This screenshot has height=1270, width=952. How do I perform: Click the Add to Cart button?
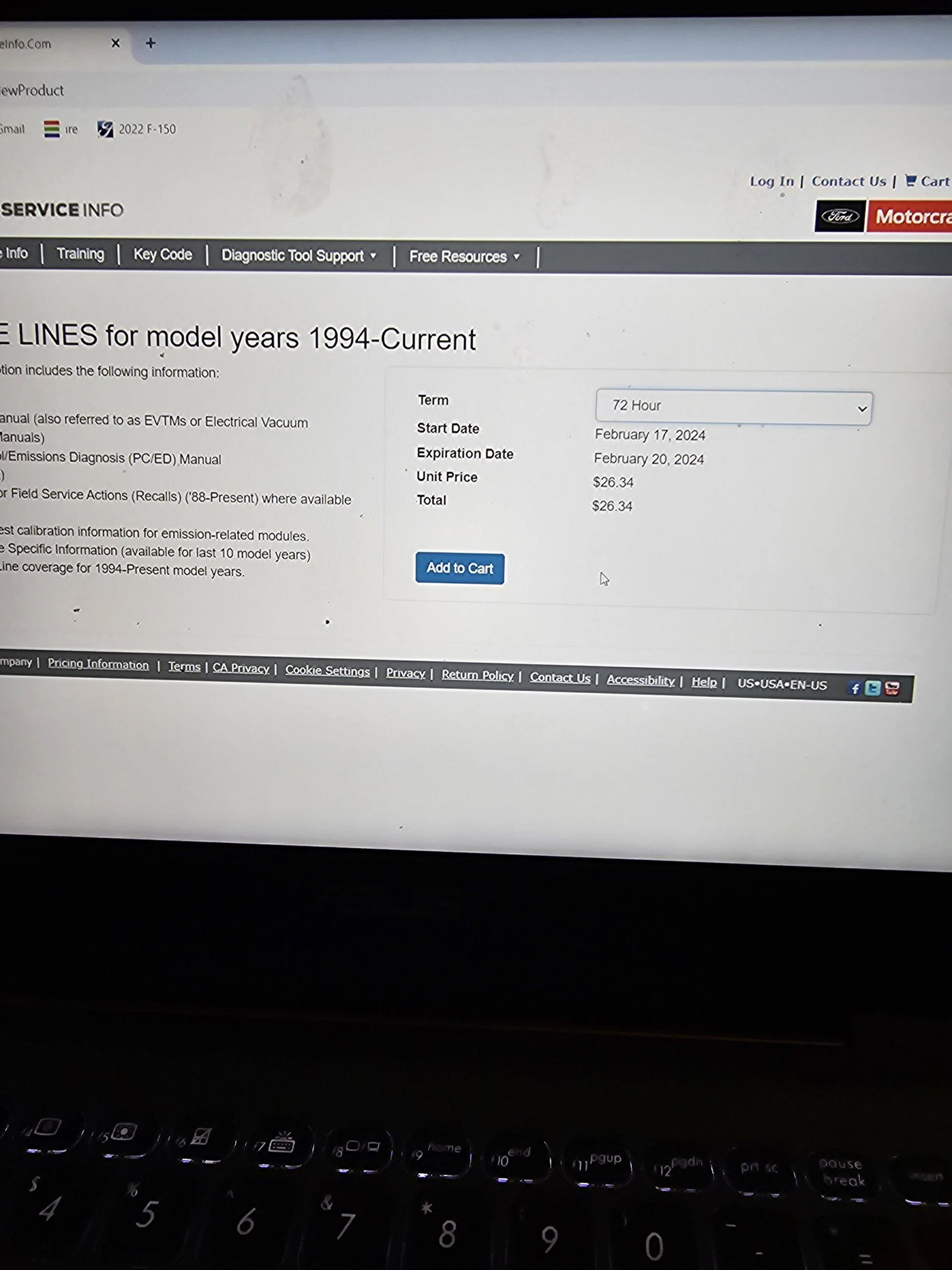(x=459, y=568)
